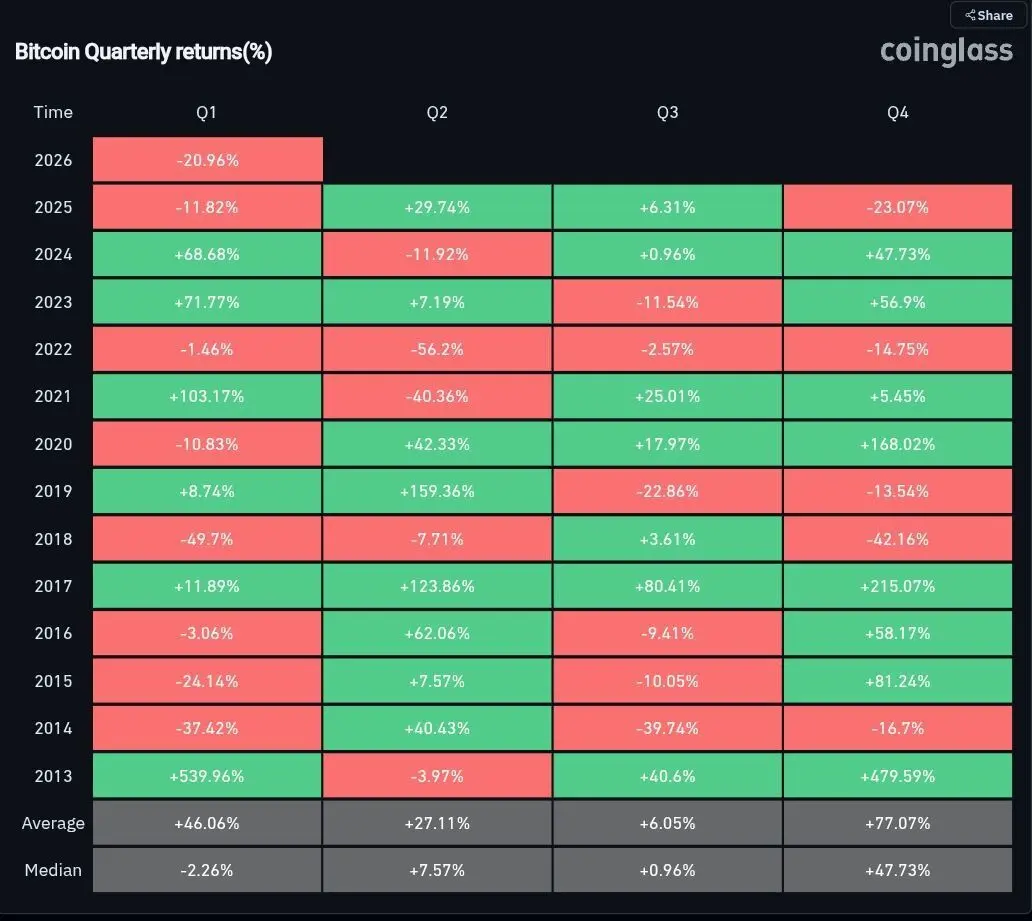
Task: Select the 2013 row label
Action: pos(53,775)
